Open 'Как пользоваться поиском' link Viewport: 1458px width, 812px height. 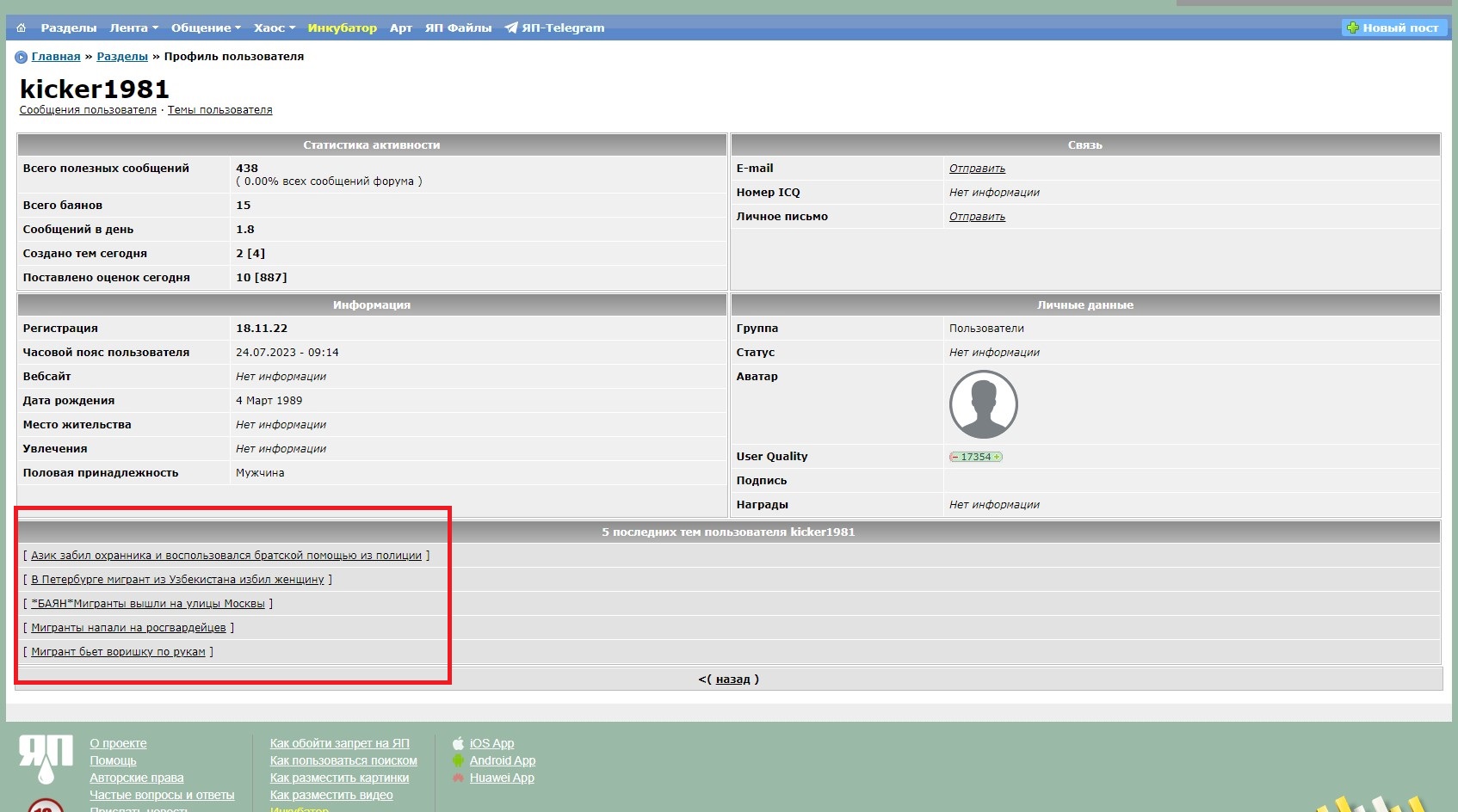(343, 760)
